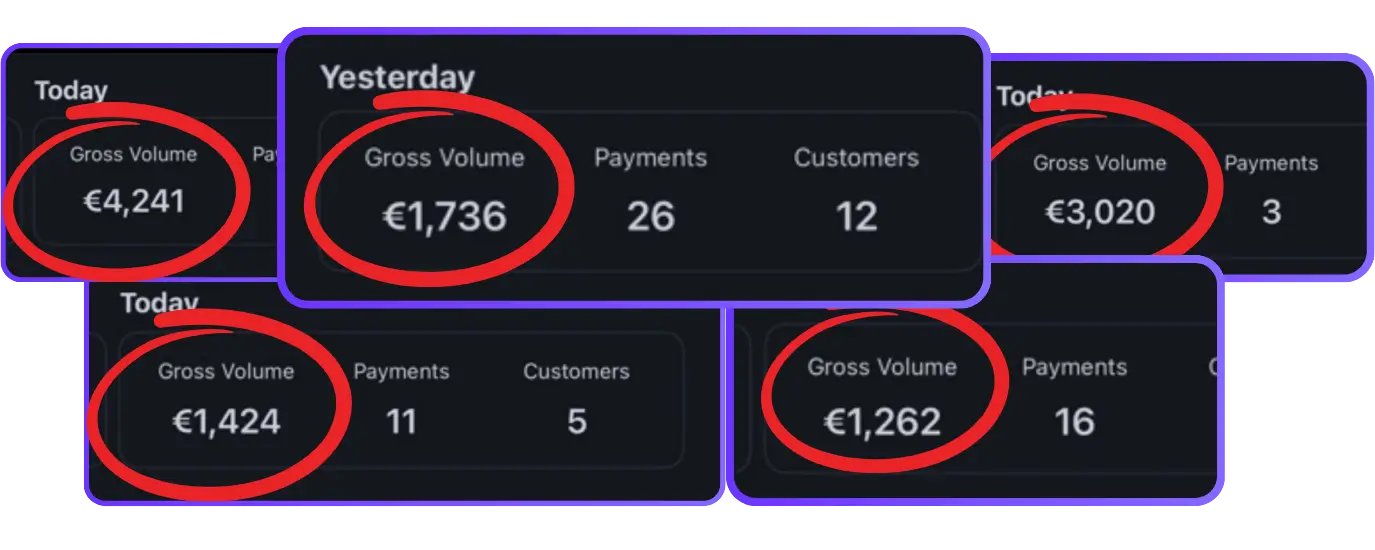Click the Payments label above 16
The height and width of the screenshot is (550, 1375).
coord(1074,367)
